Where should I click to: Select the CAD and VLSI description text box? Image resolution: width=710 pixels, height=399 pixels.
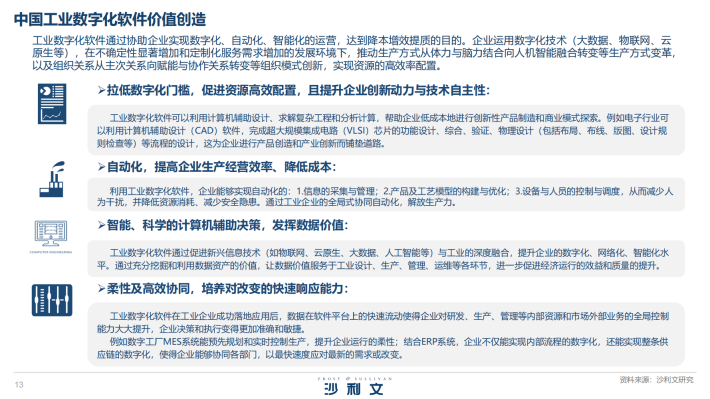click(x=386, y=130)
